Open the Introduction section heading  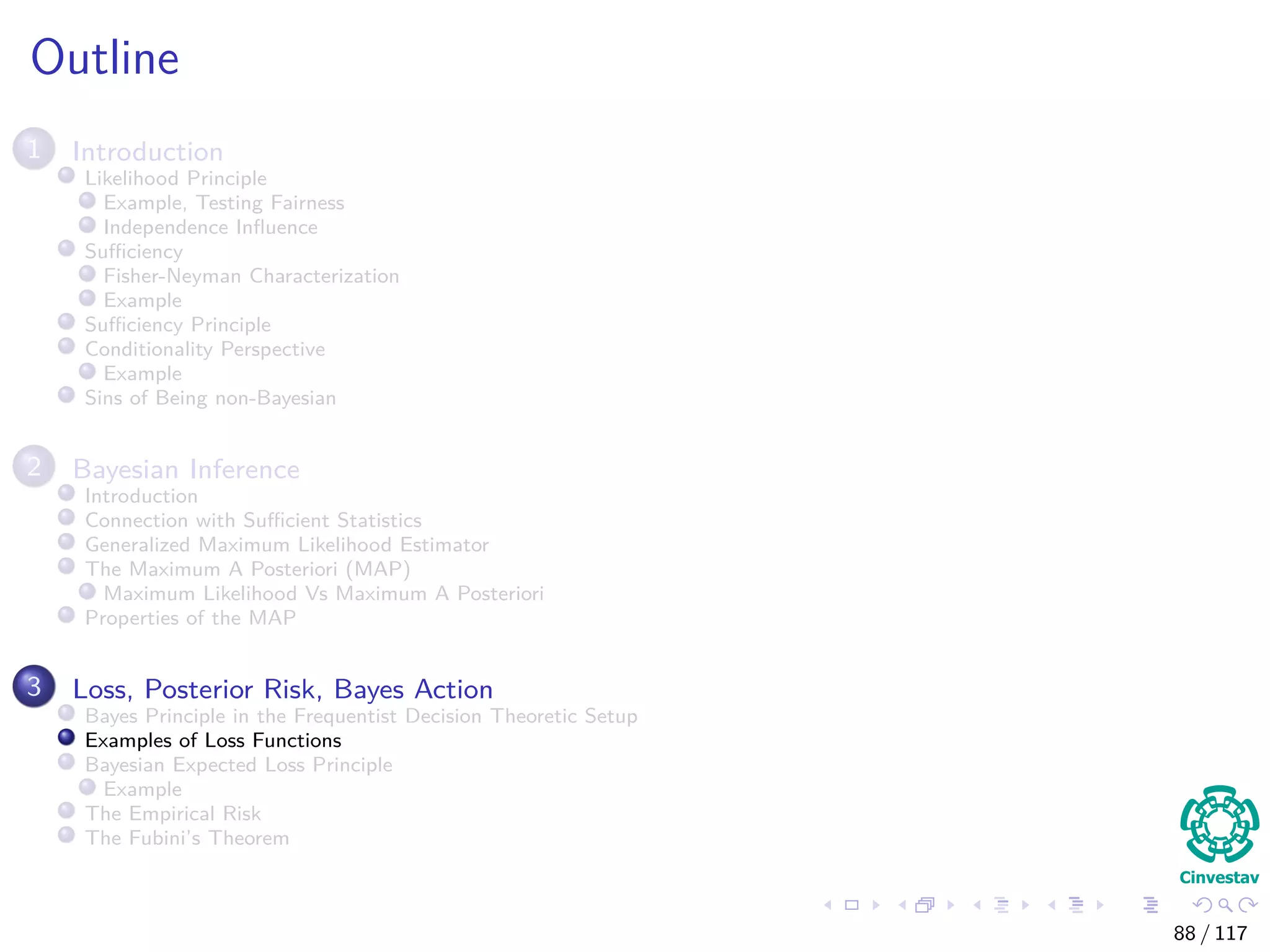[x=148, y=152]
